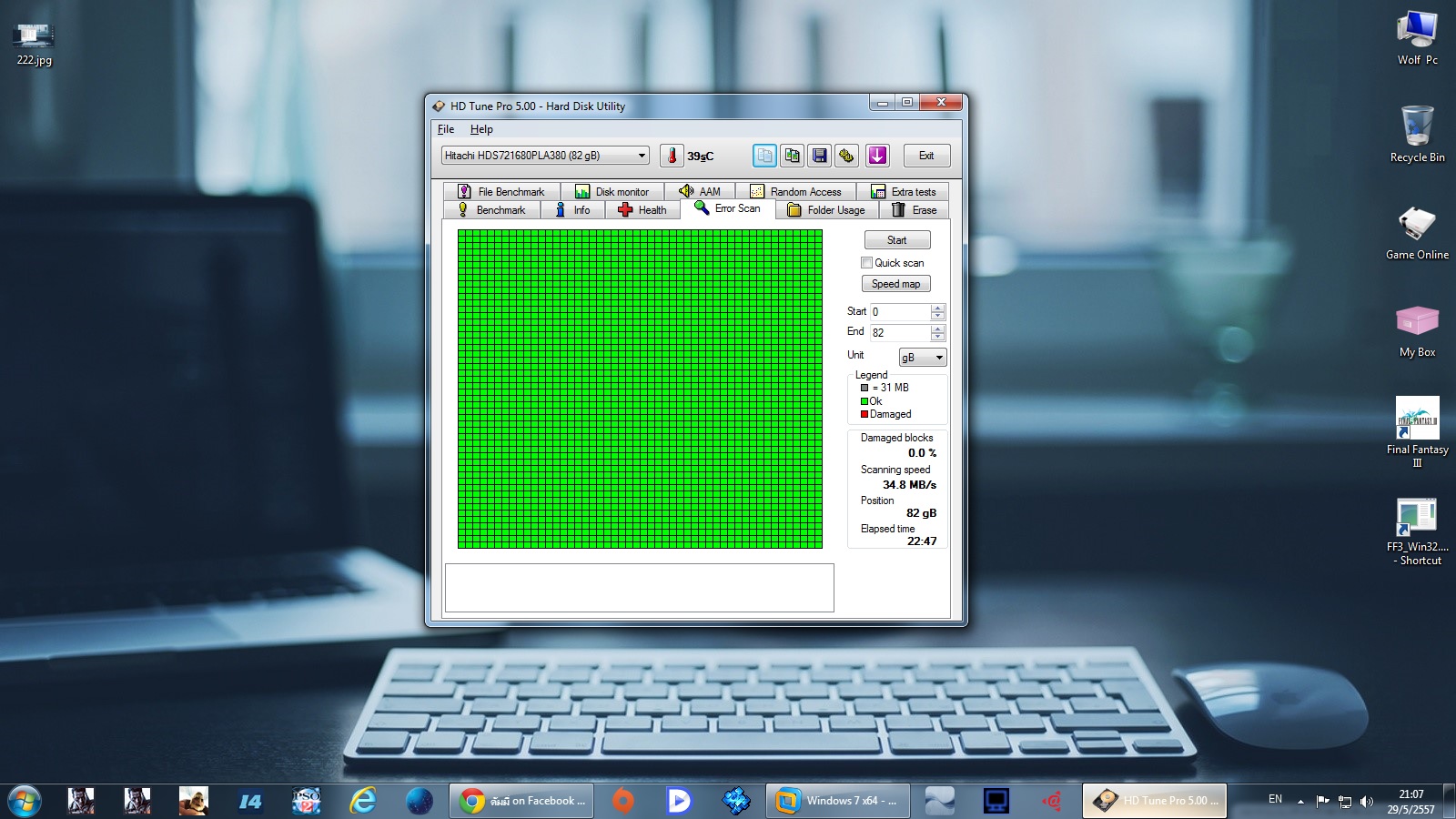Click the Start position input field
Viewport: 1456px width, 819px height.
pyautogui.click(x=900, y=311)
